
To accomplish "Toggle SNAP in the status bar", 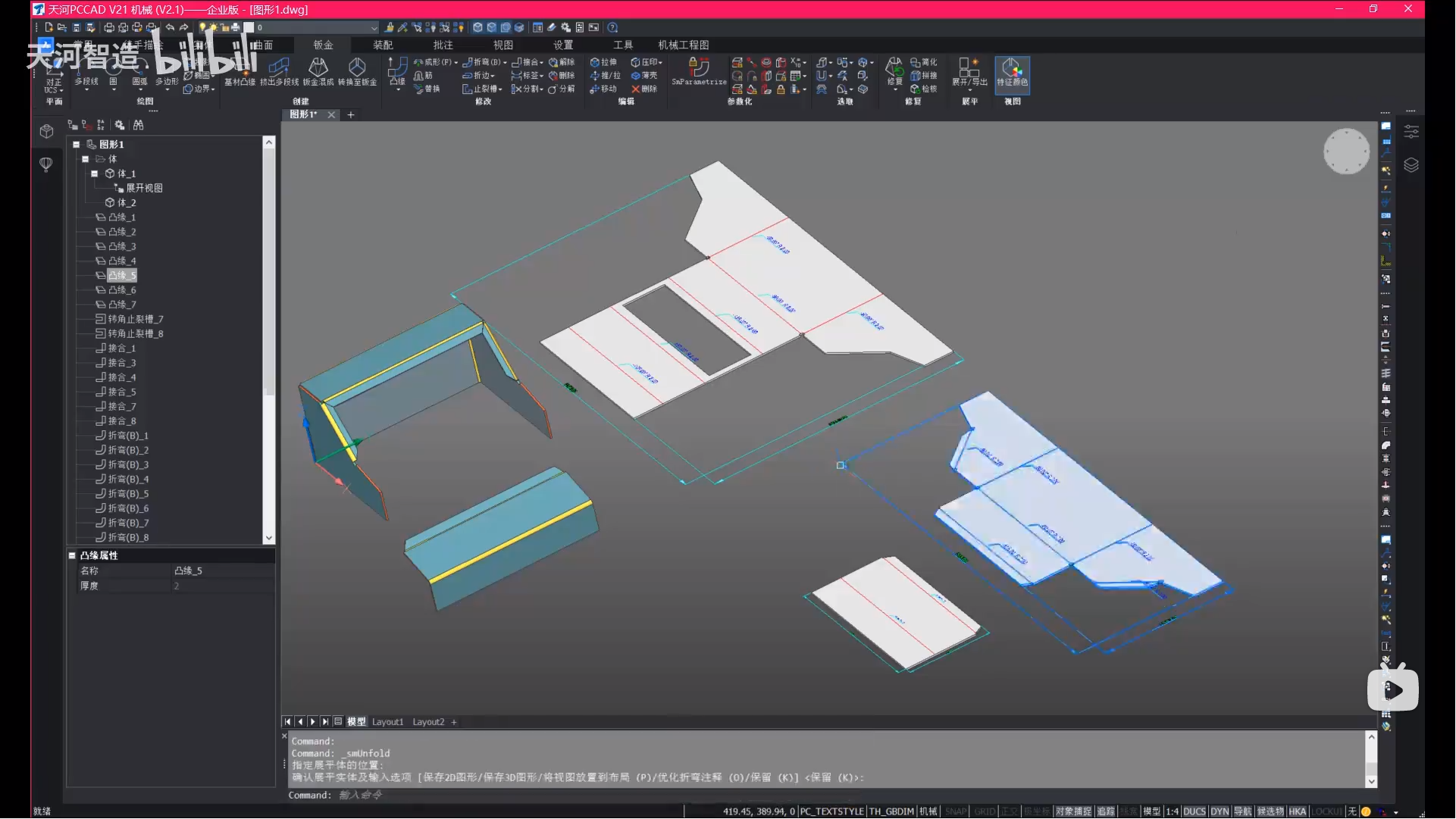I will click(955, 811).
